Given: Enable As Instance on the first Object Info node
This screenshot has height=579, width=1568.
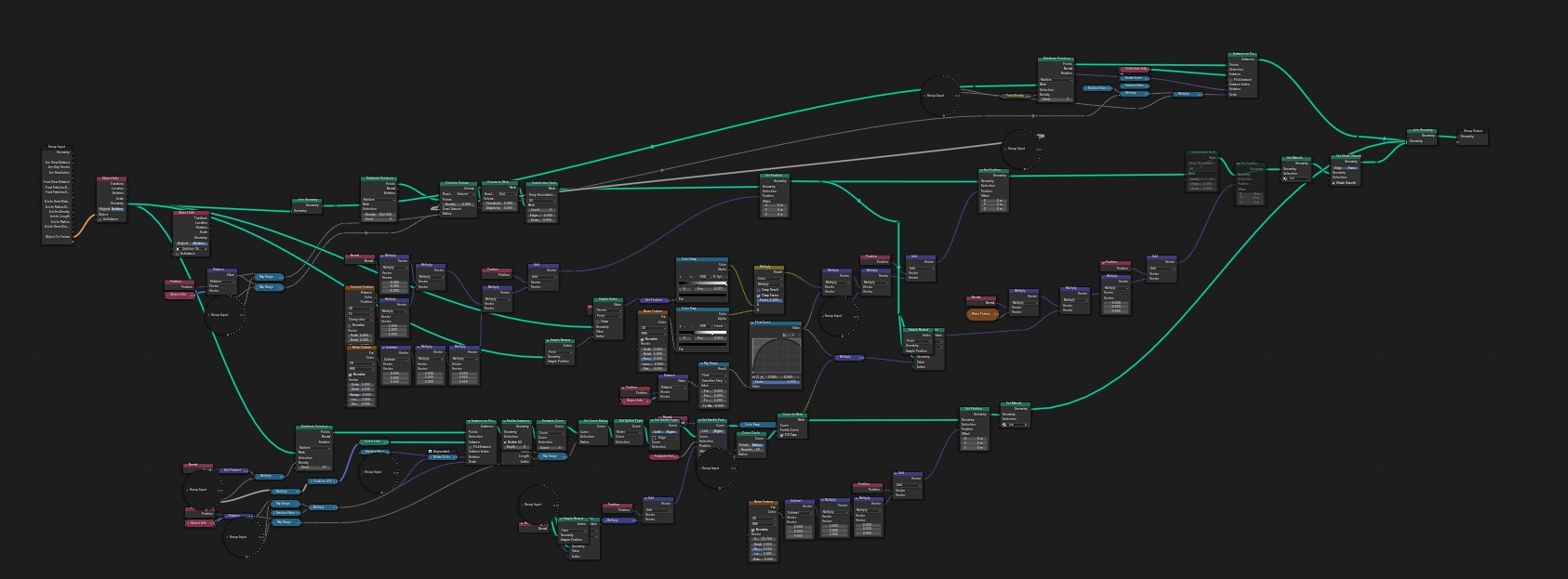Looking at the screenshot, I should click(101, 218).
